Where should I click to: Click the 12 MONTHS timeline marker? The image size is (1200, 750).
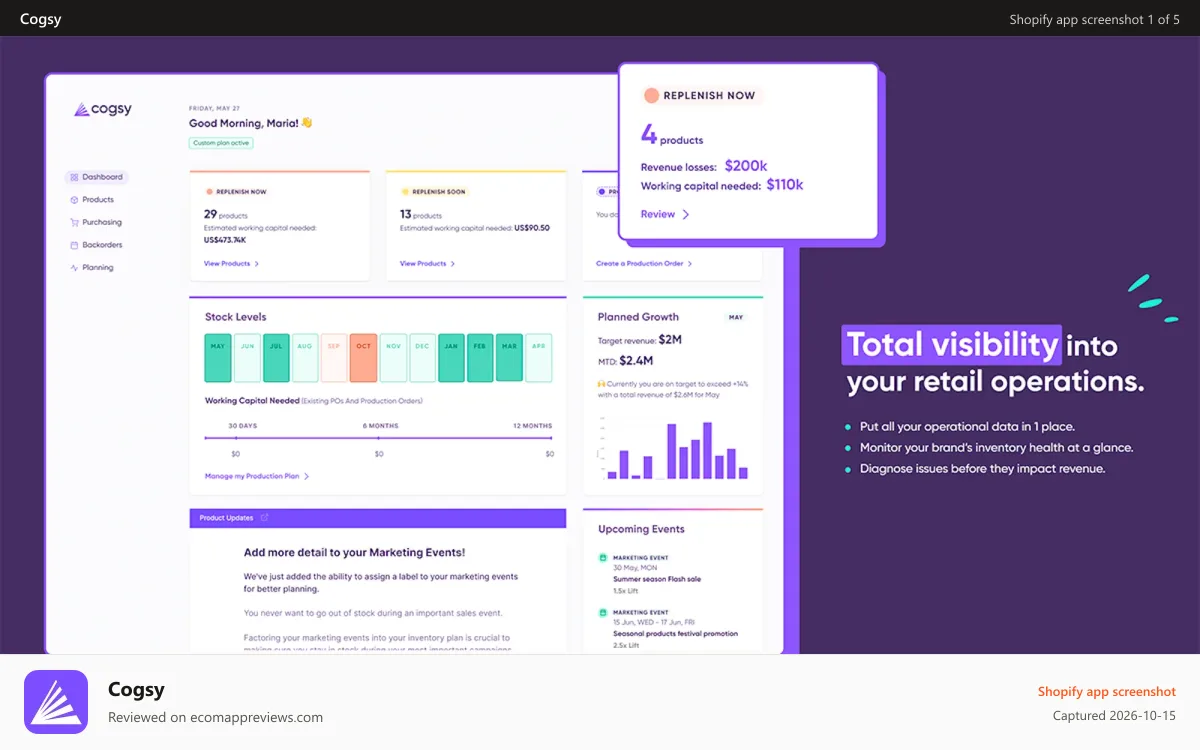[550, 438]
